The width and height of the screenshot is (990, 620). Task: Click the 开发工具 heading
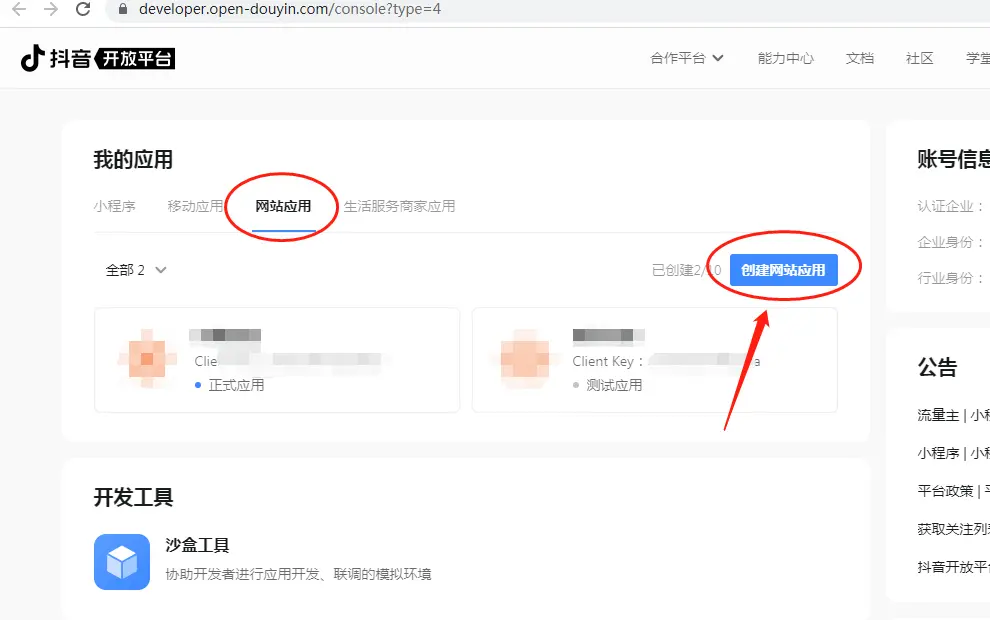(133, 497)
